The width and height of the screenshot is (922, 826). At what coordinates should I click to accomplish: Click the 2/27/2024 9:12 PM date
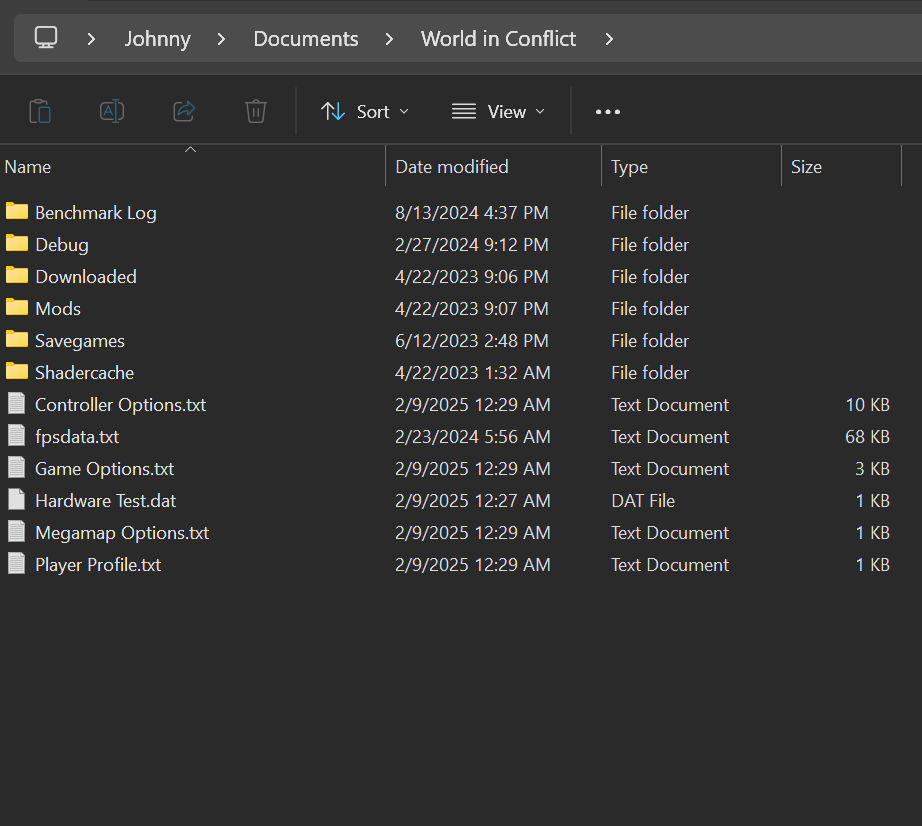(472, 245)
